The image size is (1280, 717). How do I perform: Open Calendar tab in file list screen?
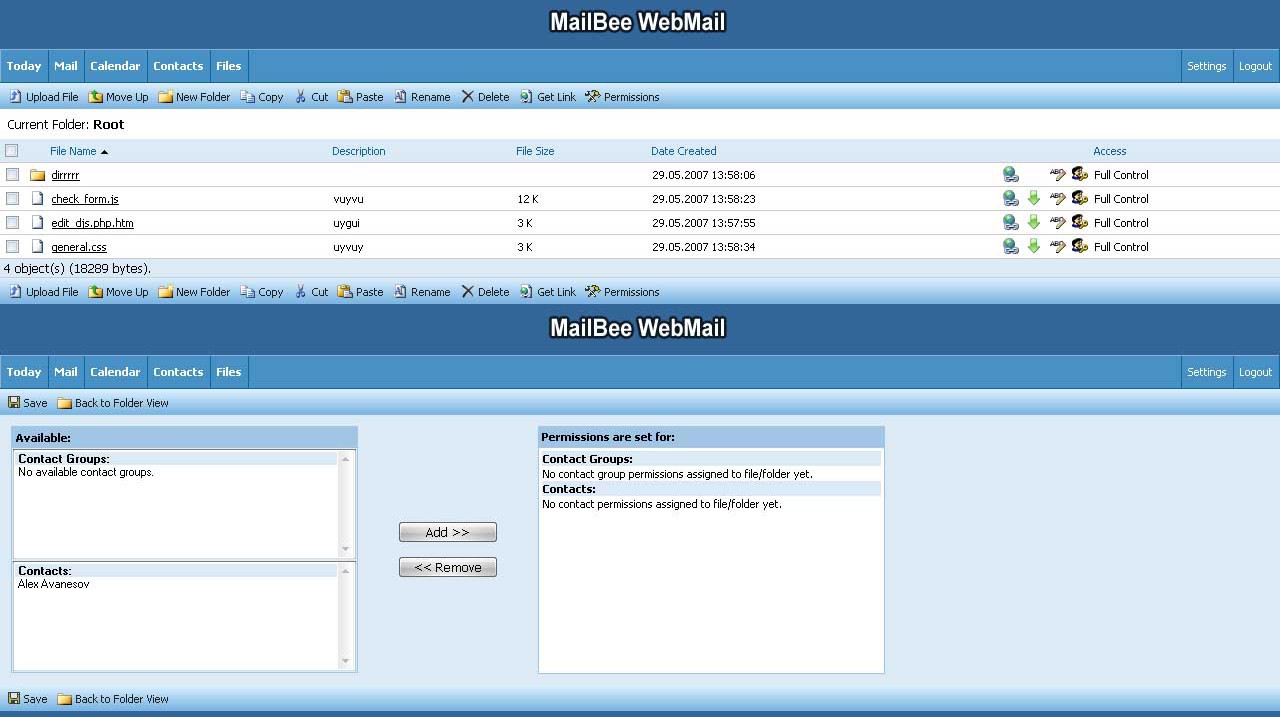115,66
